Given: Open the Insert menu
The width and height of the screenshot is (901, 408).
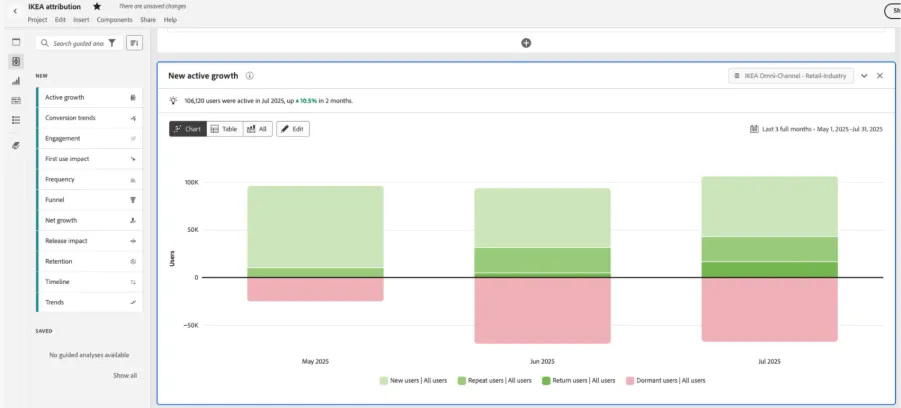Looking at the screenshot, I should (x=81, y=20).
